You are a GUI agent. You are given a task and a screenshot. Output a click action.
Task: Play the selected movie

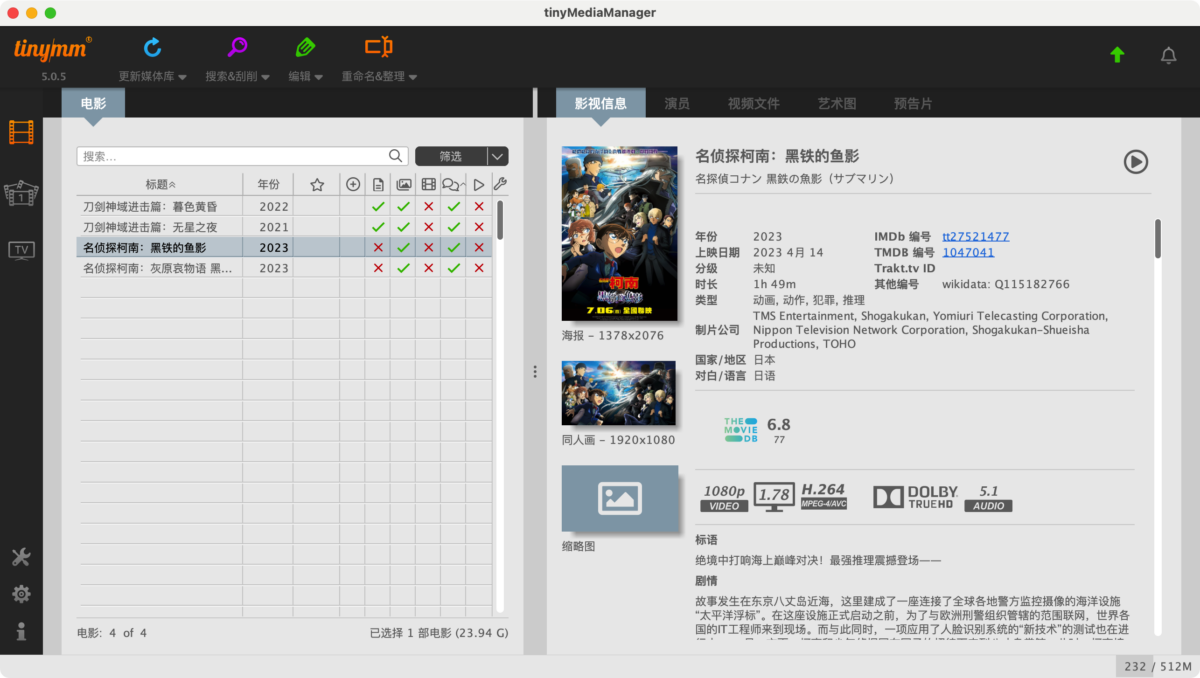click(x=1135, y=161)
